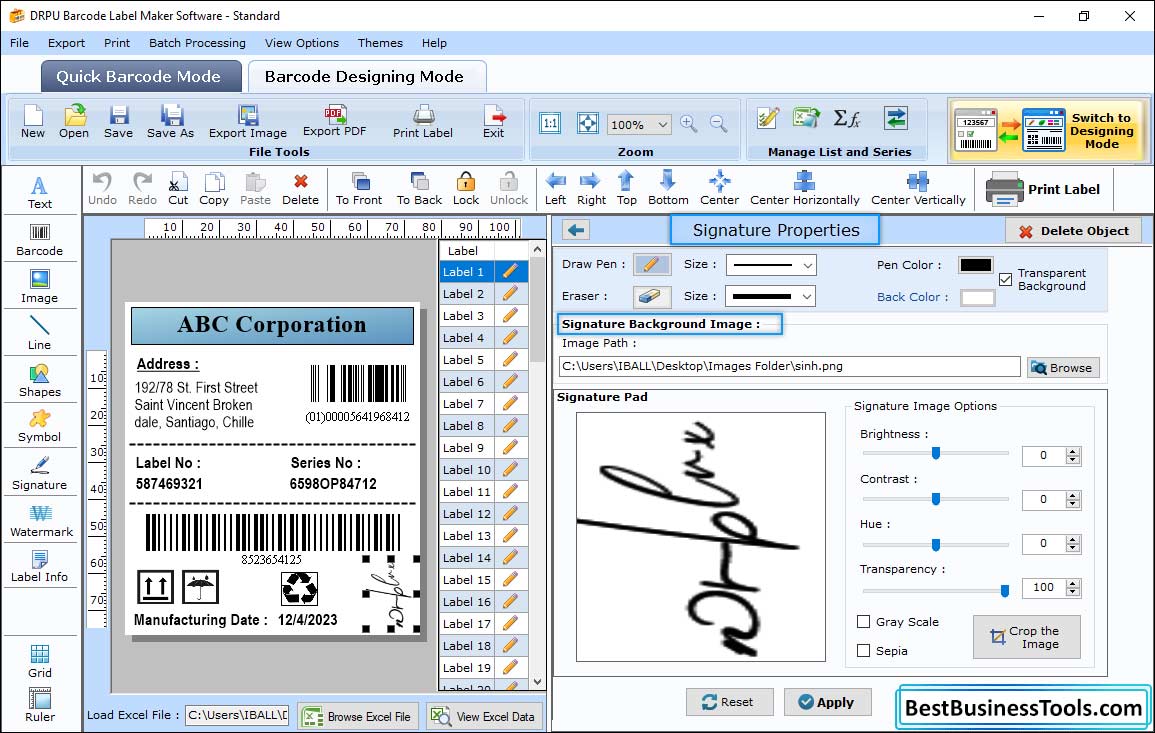Click the fit-to-window zoom icon
This screenshot has width=1155, height=733.
(588, 123)
